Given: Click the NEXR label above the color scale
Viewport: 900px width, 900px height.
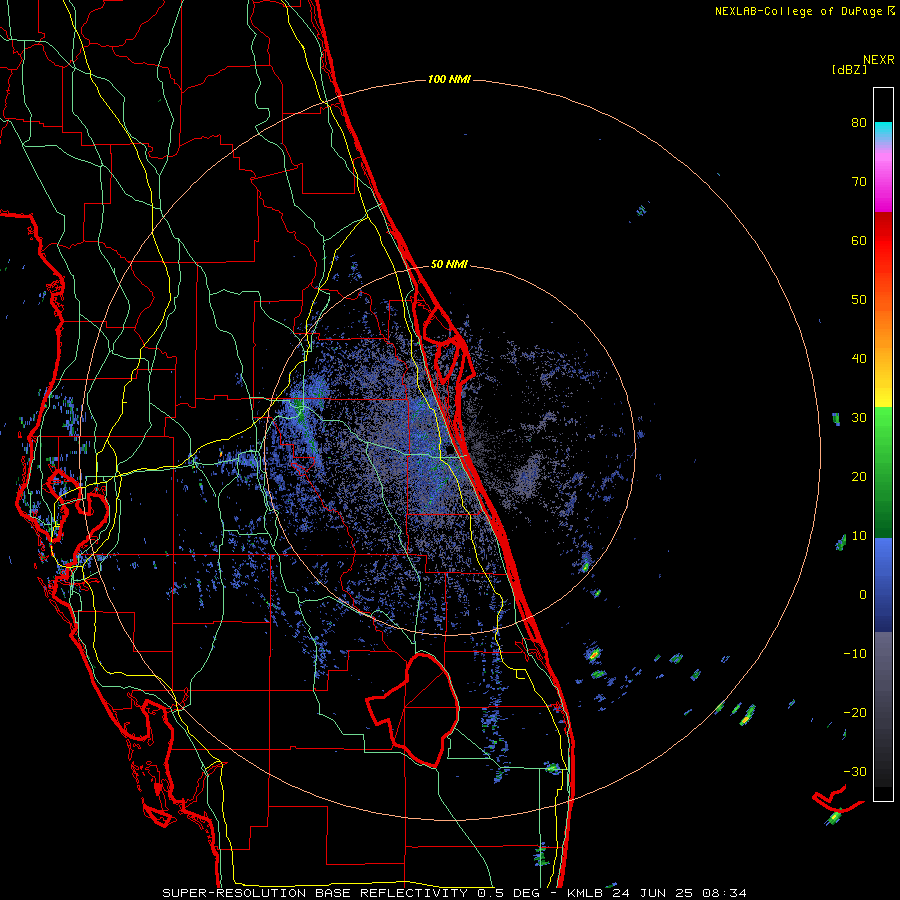Looking at the screenshot, I should (x=879, y=60).
